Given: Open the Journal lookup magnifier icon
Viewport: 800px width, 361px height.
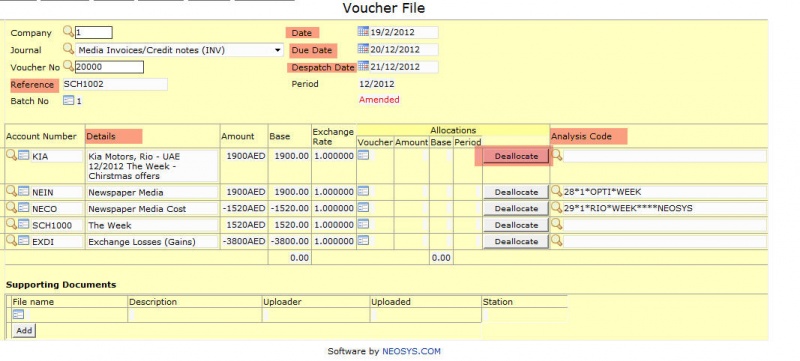Looking at the screenshot, I should (x=68, y=49).
